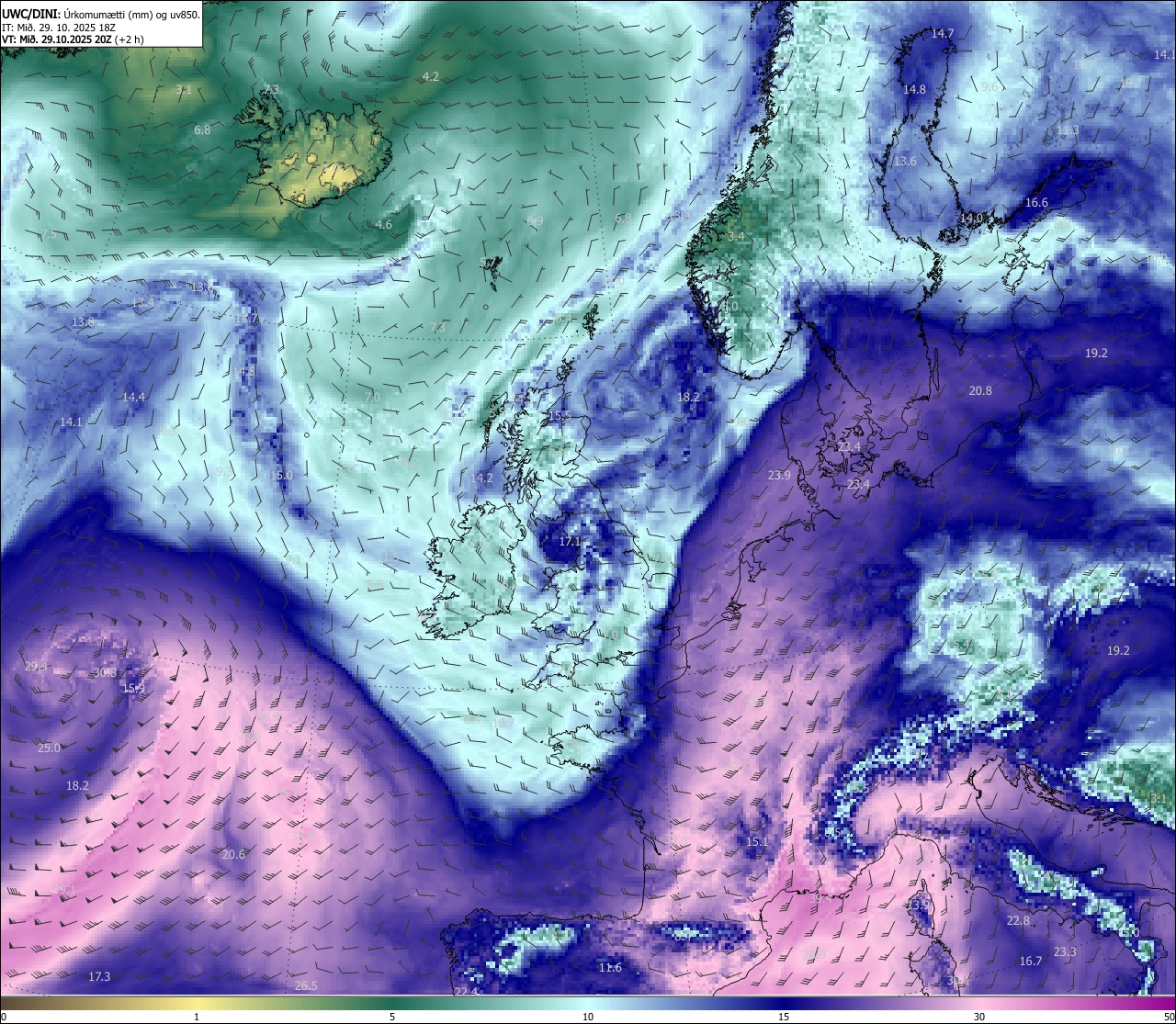Click the 16.6 value label on the map
This screenshot has width=1176, height=1024.
1036,203
